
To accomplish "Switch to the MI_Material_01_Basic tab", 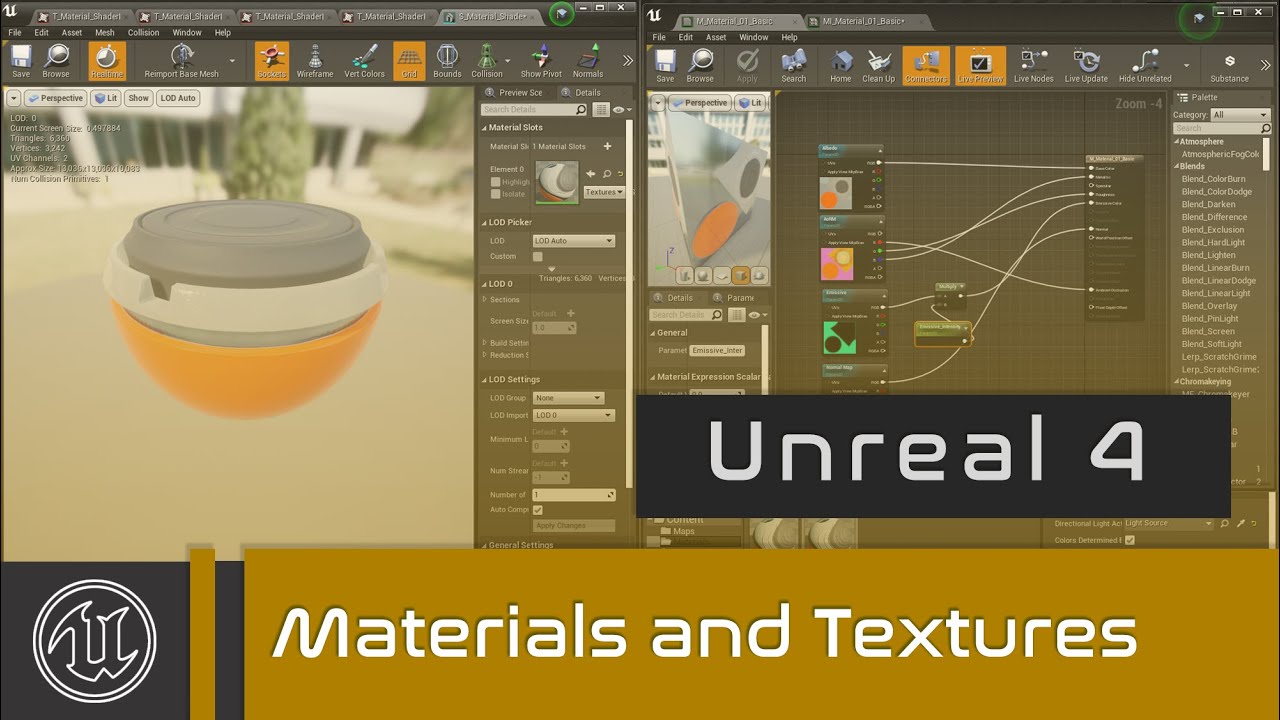I will [x=865, y=21].
